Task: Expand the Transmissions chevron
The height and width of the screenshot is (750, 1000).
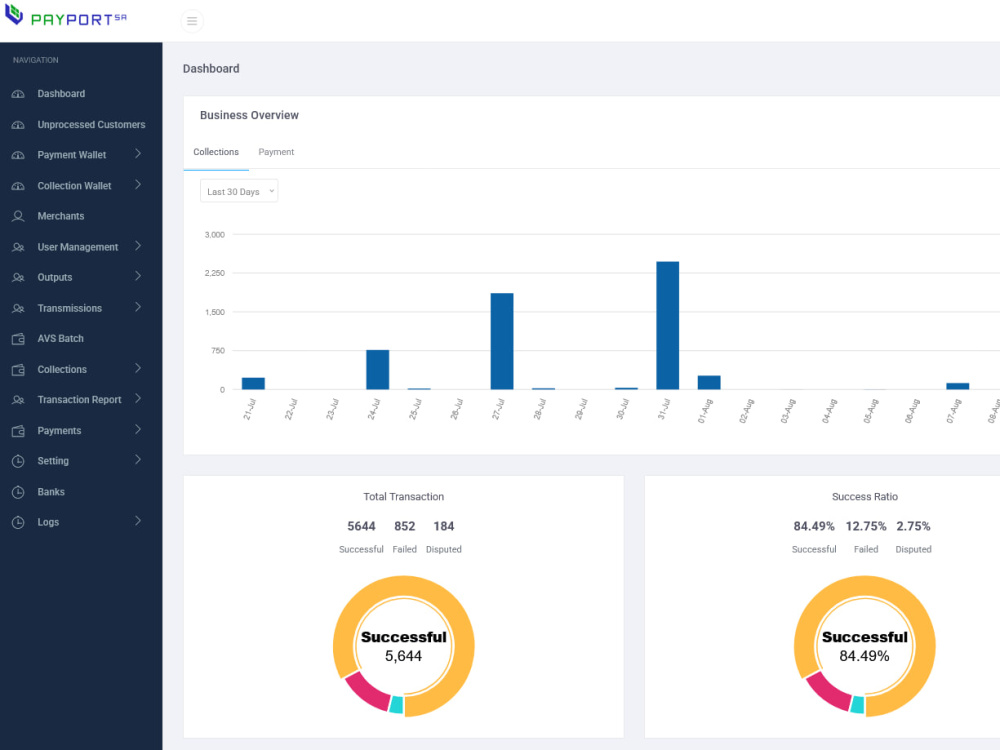Action: click(138, 307)
